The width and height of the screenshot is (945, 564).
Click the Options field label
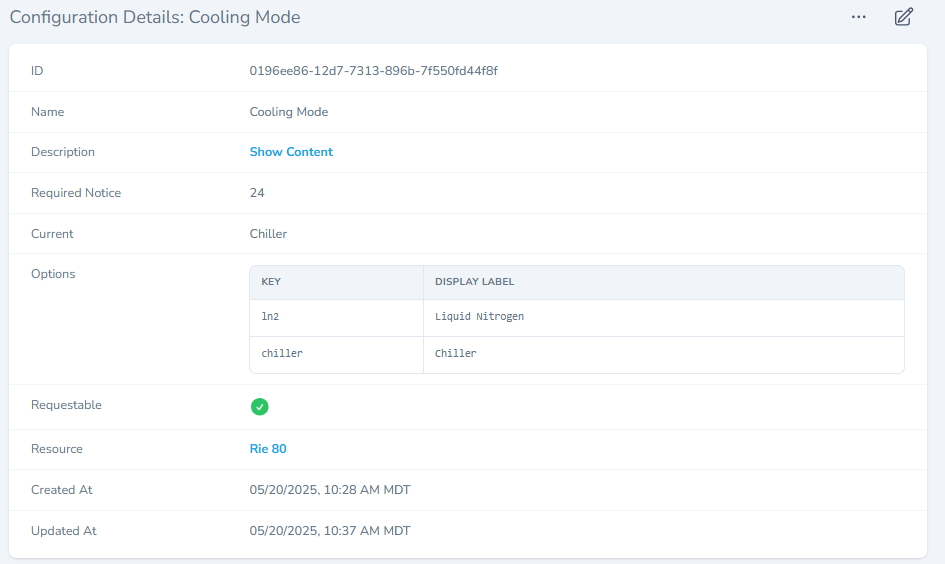click(53, 274)
